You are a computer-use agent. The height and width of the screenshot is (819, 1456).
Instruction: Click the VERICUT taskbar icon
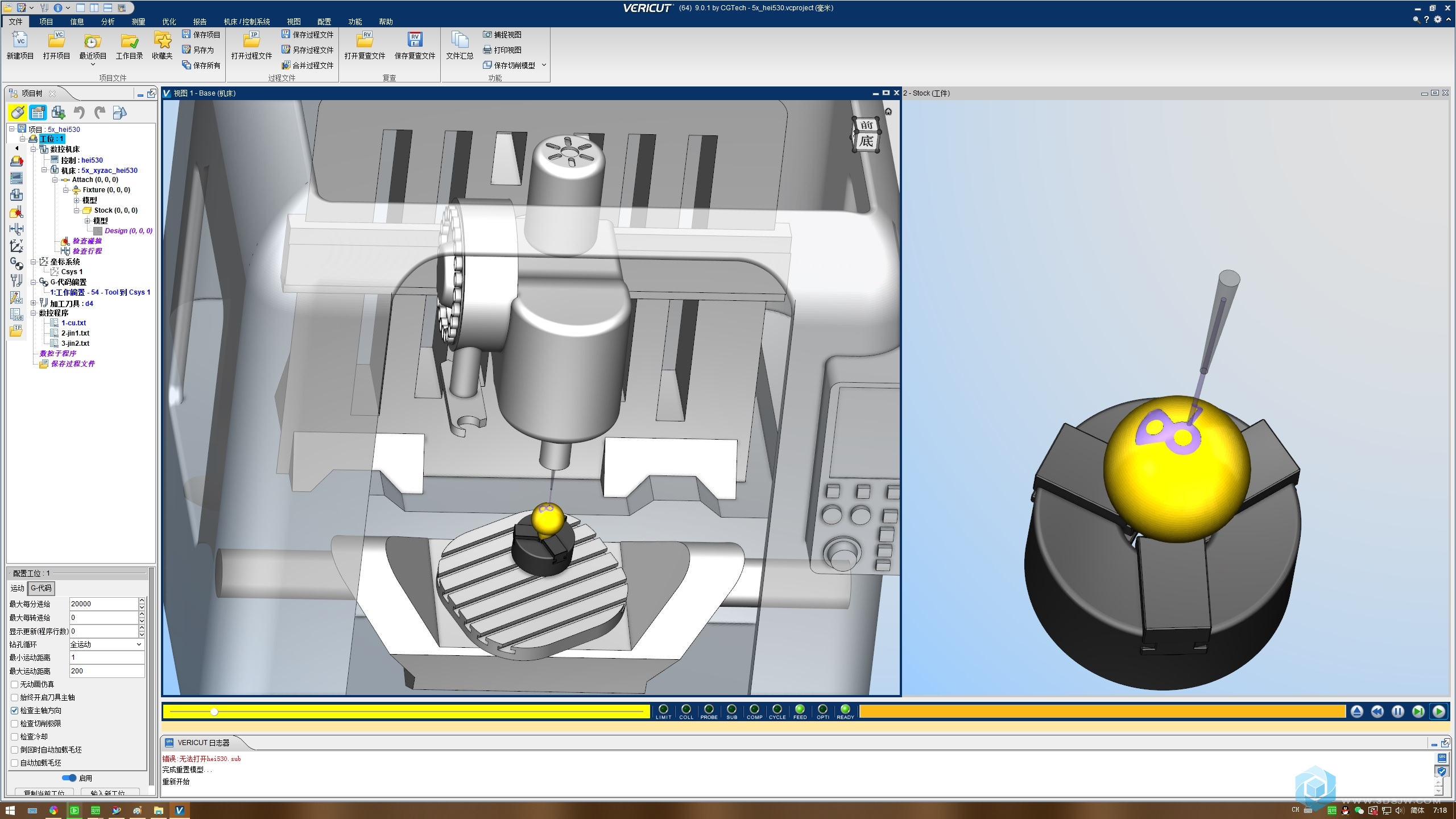pos(179,810)
